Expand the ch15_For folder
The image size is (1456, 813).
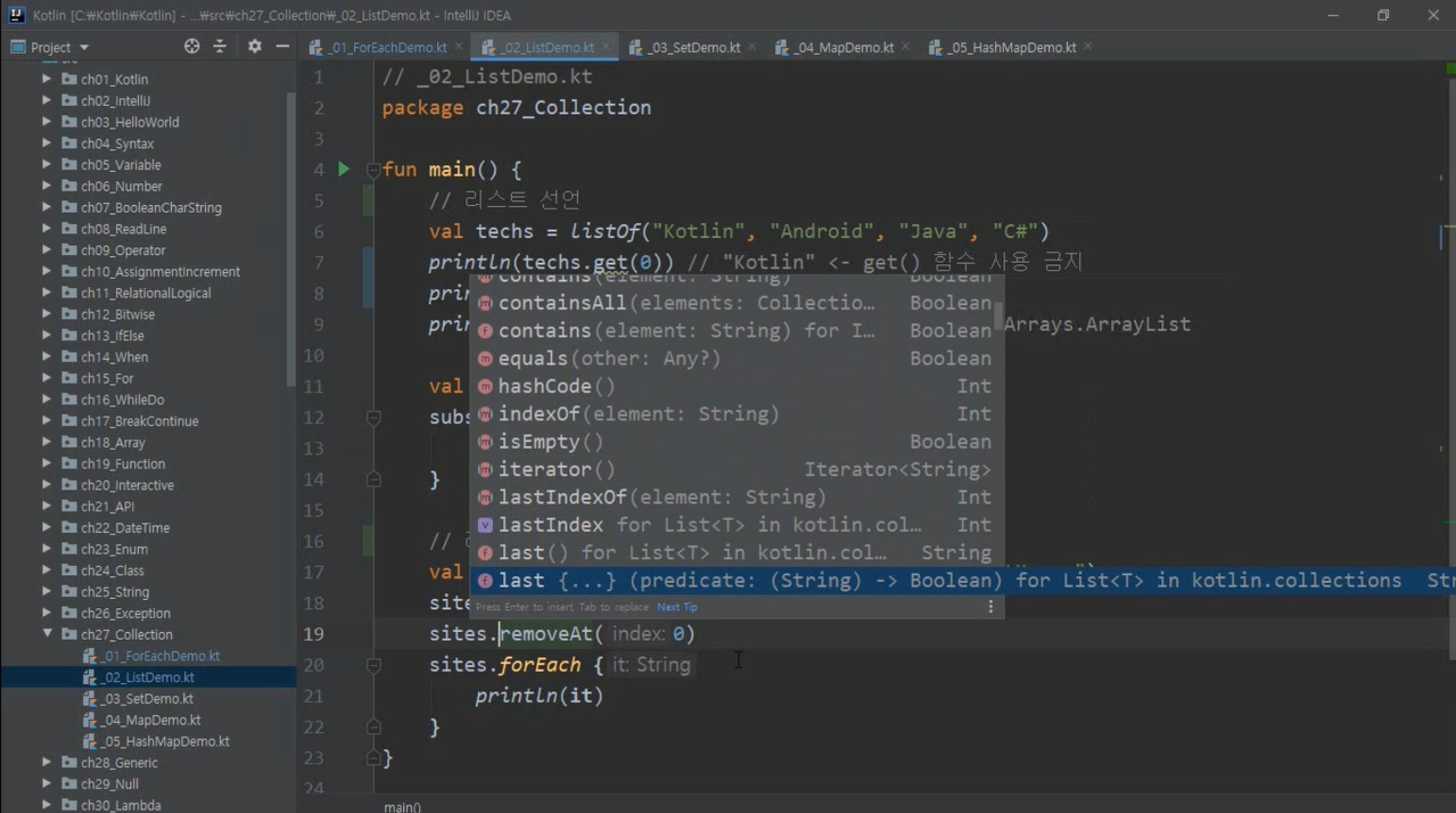[47, 378]
